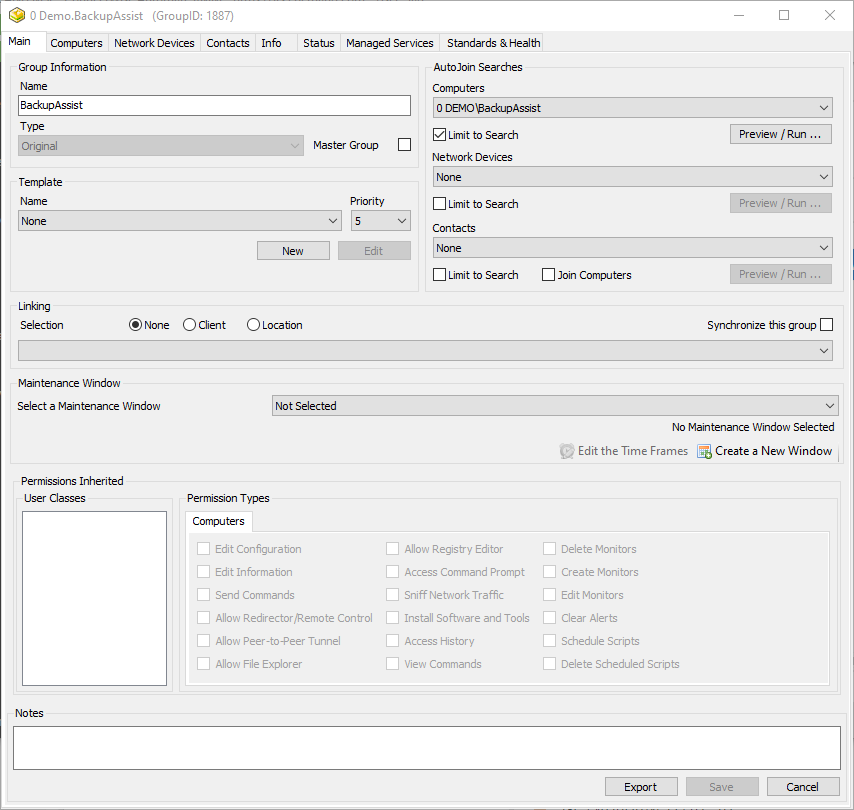Open the Template Name dropdown
The width and height of the screenshot is (854, 810).
tap(180, 221)
